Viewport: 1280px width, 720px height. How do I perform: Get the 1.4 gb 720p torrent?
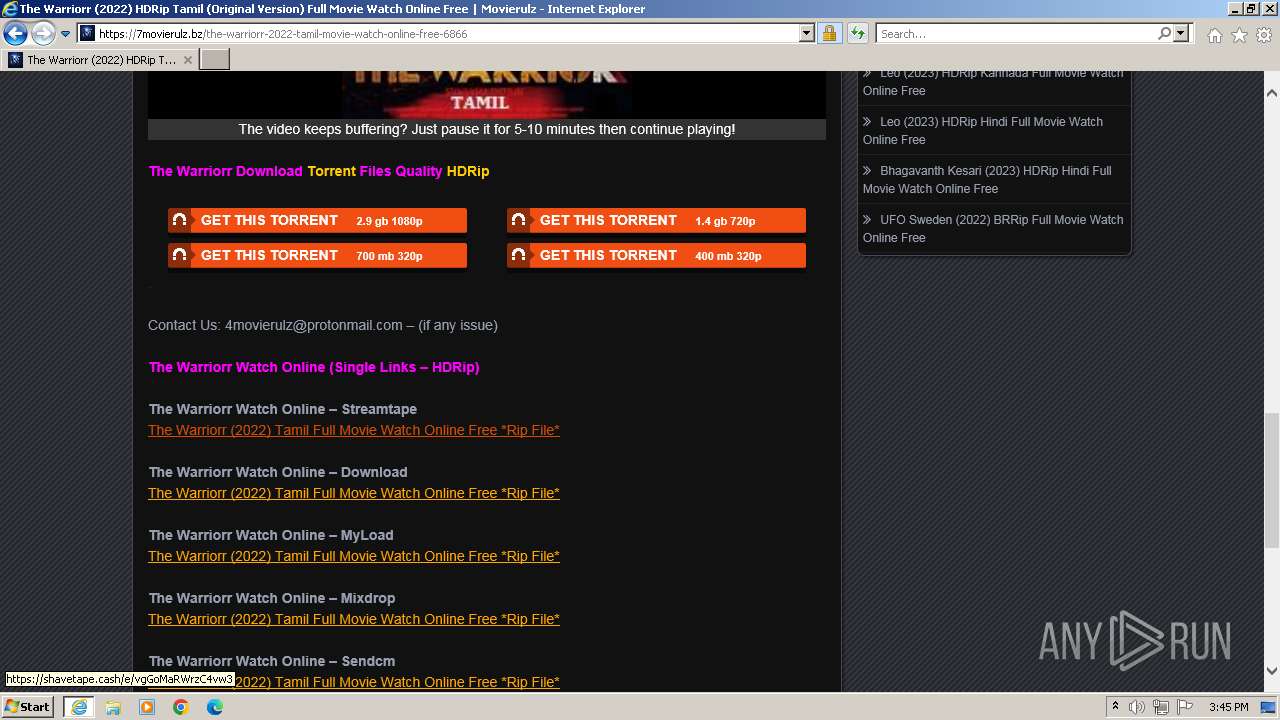tap(656, 221)
